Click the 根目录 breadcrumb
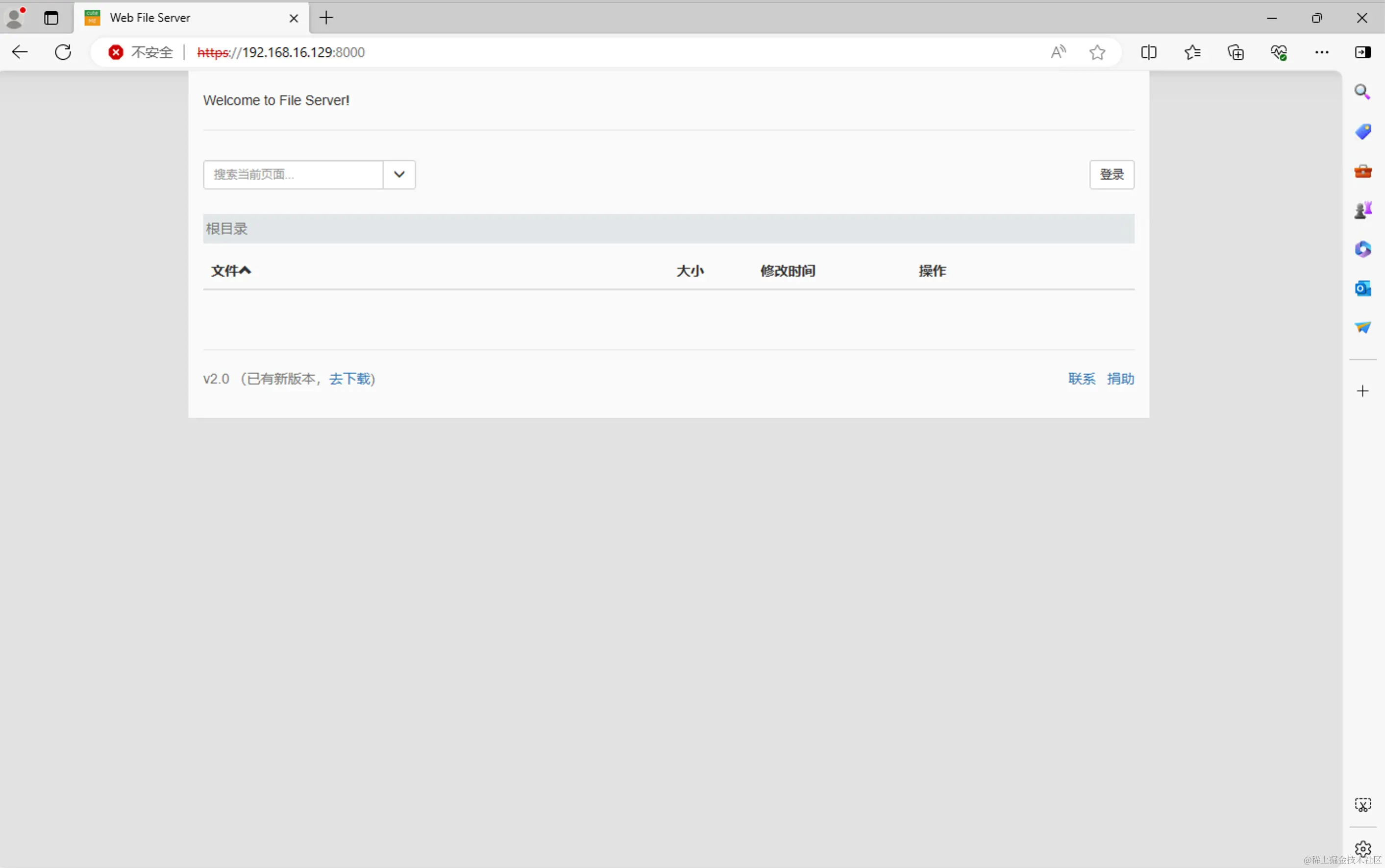Image resolution: width=1385 pixels, height=868 pixels. coord(227,229)
